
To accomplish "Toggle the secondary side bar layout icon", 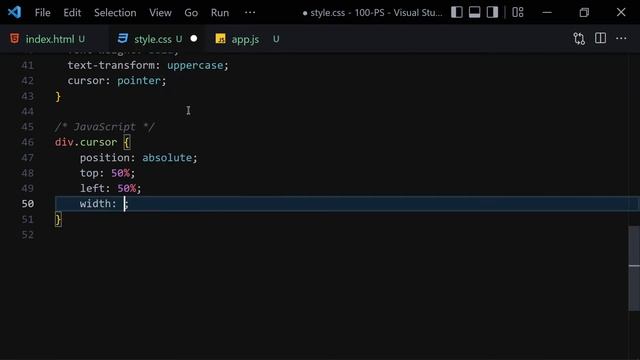I will tap(492, 12).
